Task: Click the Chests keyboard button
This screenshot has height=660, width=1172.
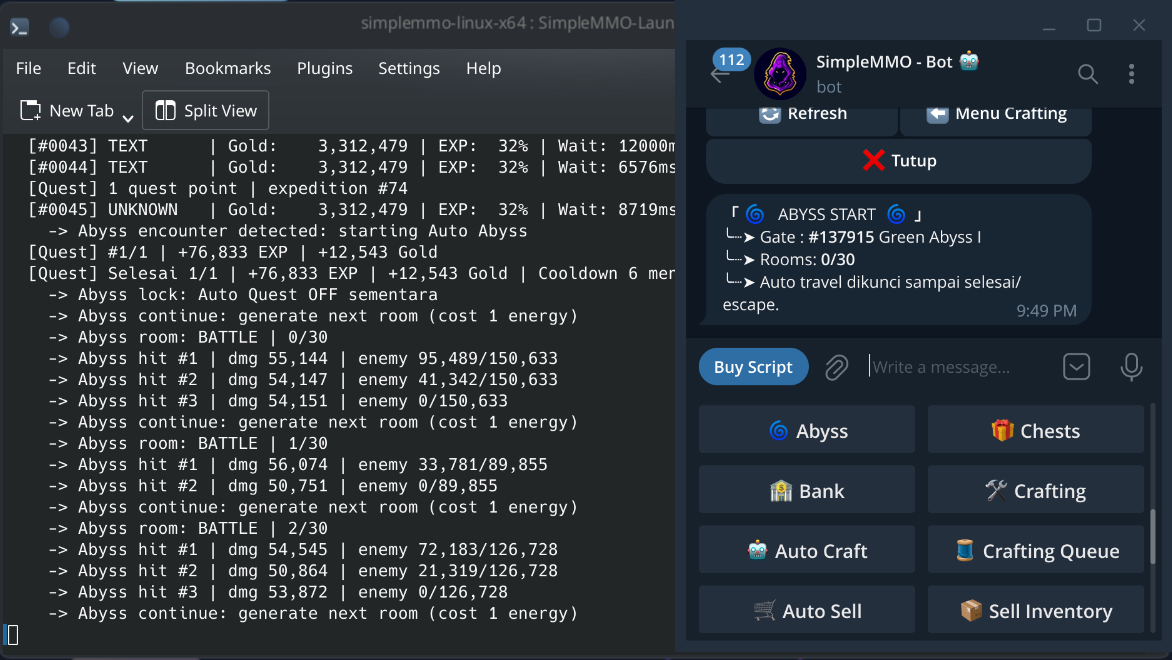Action: click(1035, 430)
